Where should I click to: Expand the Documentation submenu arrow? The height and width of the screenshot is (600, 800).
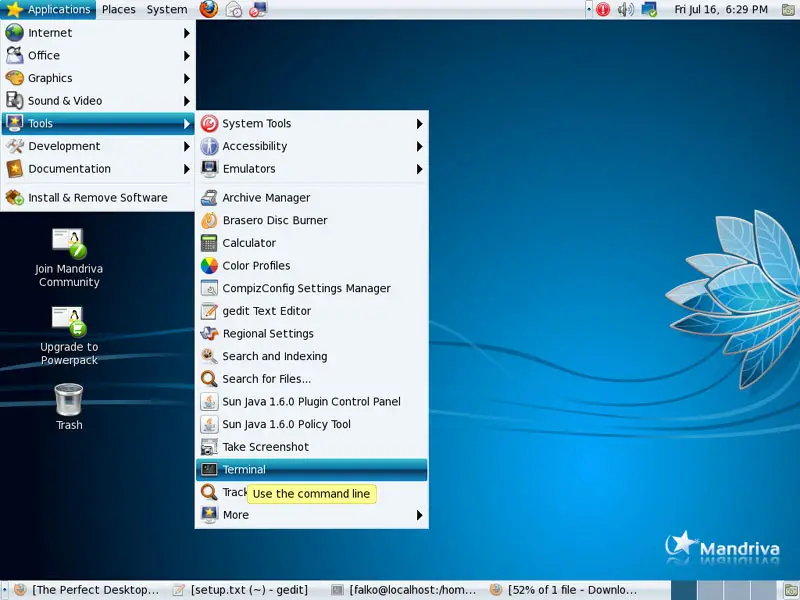[x=187, y=169]
